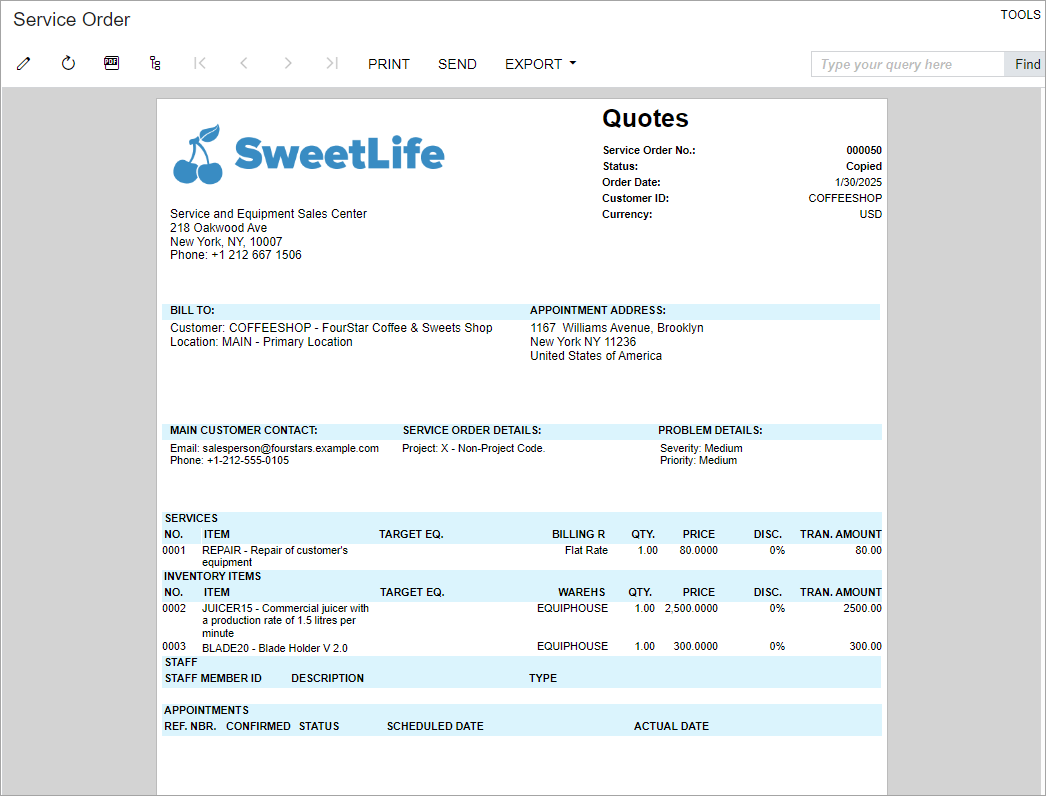Click the pencil edit parameters icon
The width and height of the screenshot is (1046, 796).
(x=24, y=64)
